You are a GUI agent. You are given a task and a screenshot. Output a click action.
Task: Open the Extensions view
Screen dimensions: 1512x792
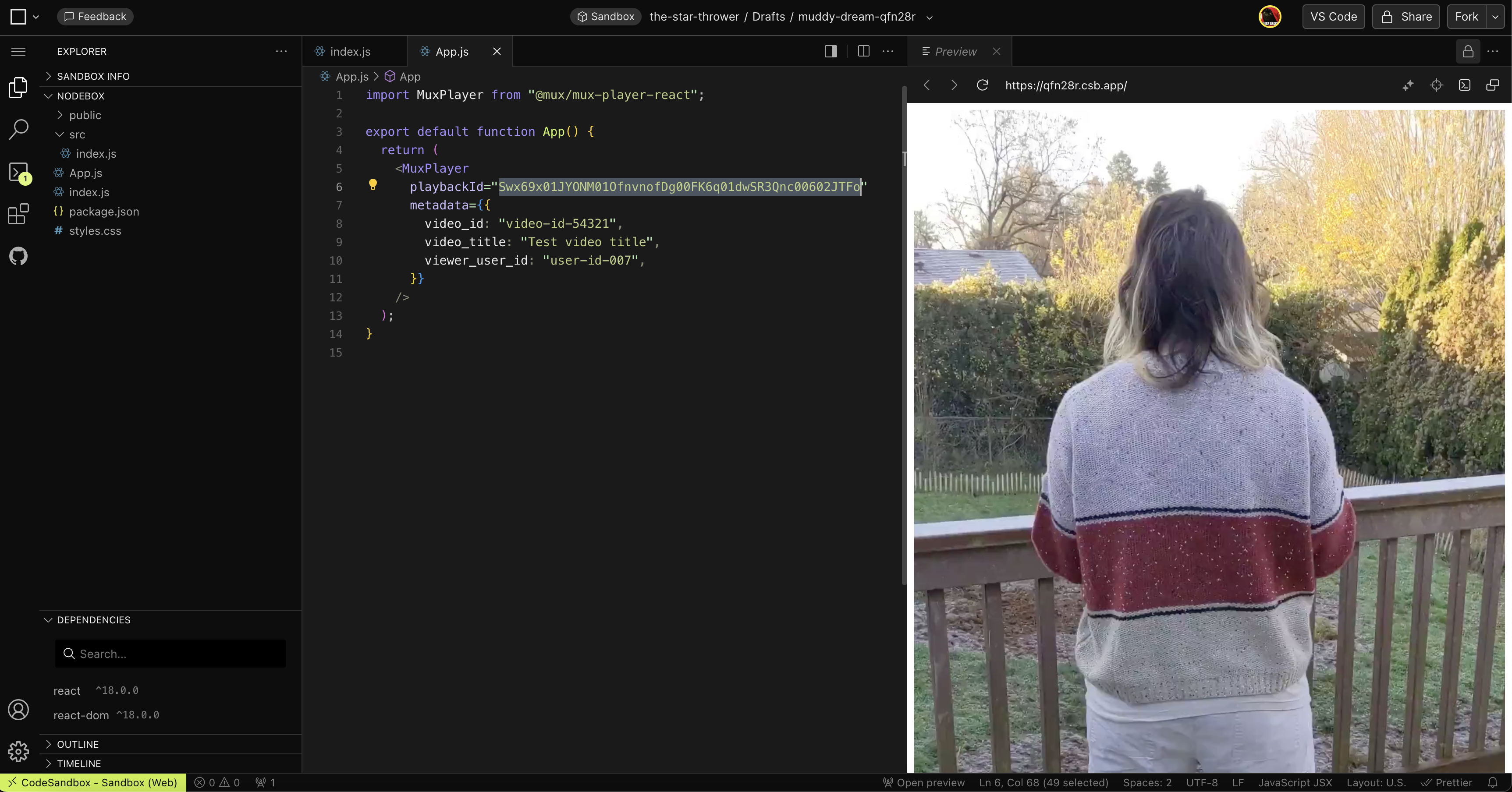[x=18, y=213]
